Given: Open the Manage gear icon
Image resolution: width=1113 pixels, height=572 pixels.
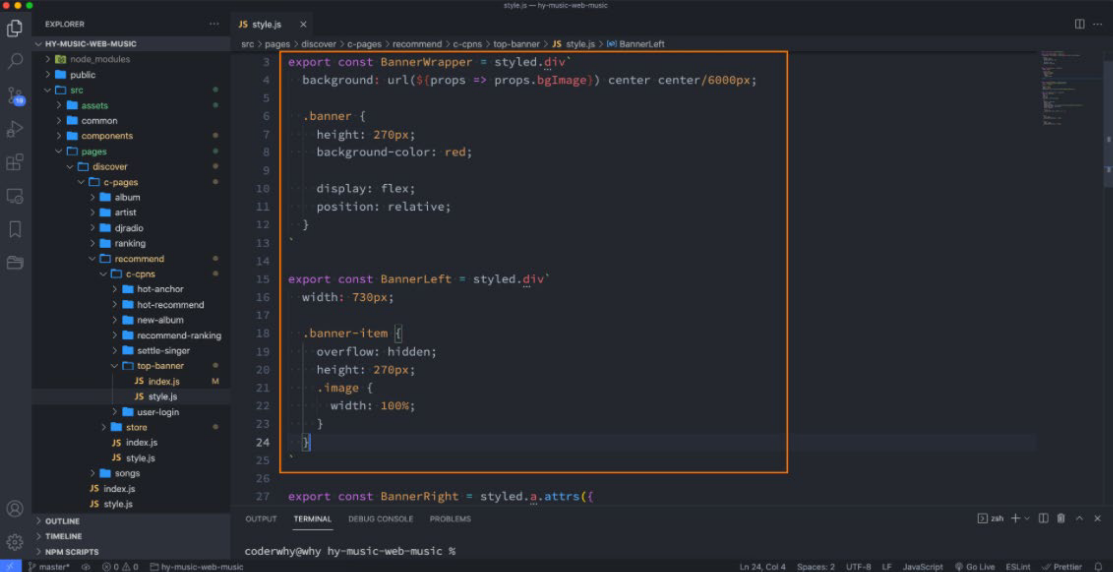Looking at the screenshot, I should [15, 541].
